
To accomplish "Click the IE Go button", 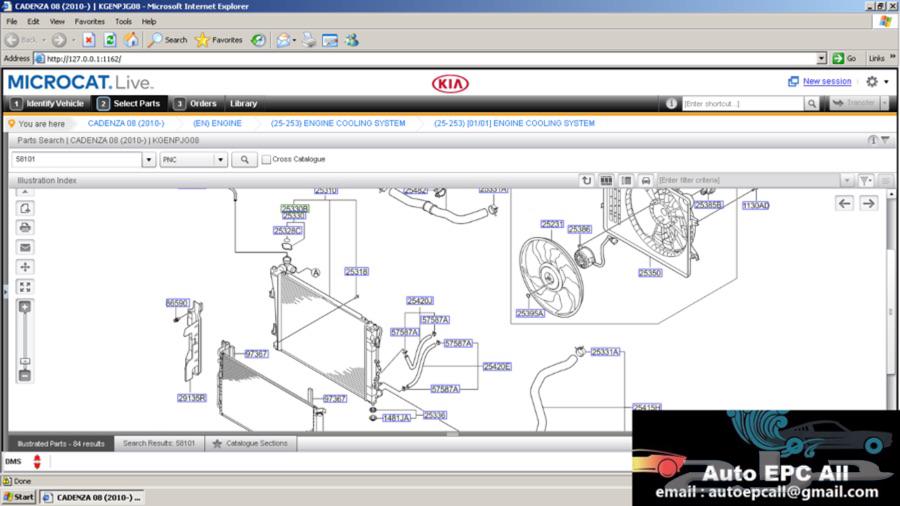I will [845, 59].
